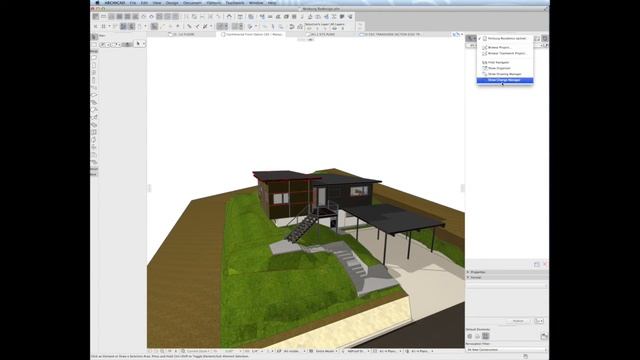Select the Skylight tool in the toolbox

click(x=93, y=125)
